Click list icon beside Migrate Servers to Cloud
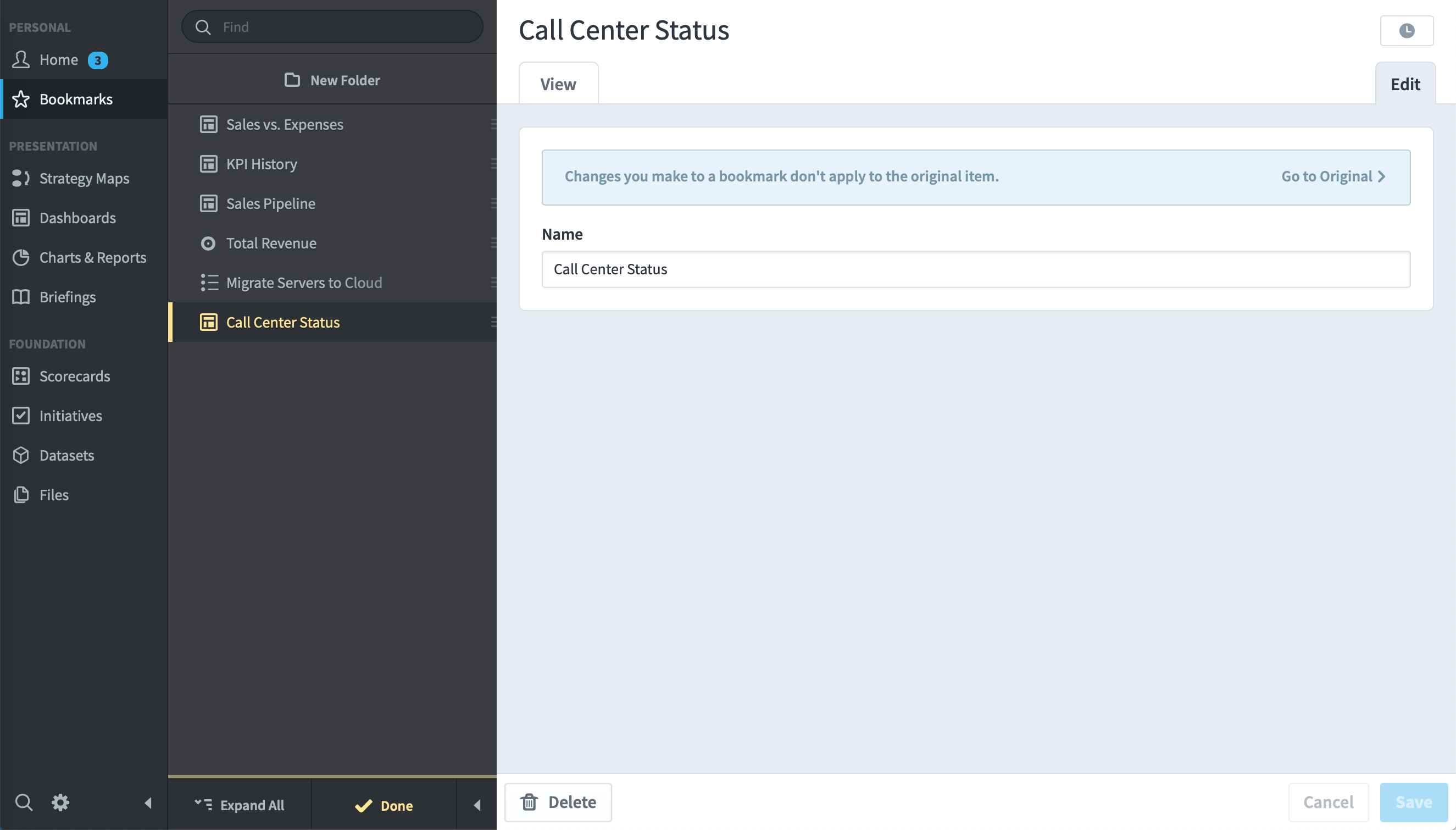 coord(209,283)
